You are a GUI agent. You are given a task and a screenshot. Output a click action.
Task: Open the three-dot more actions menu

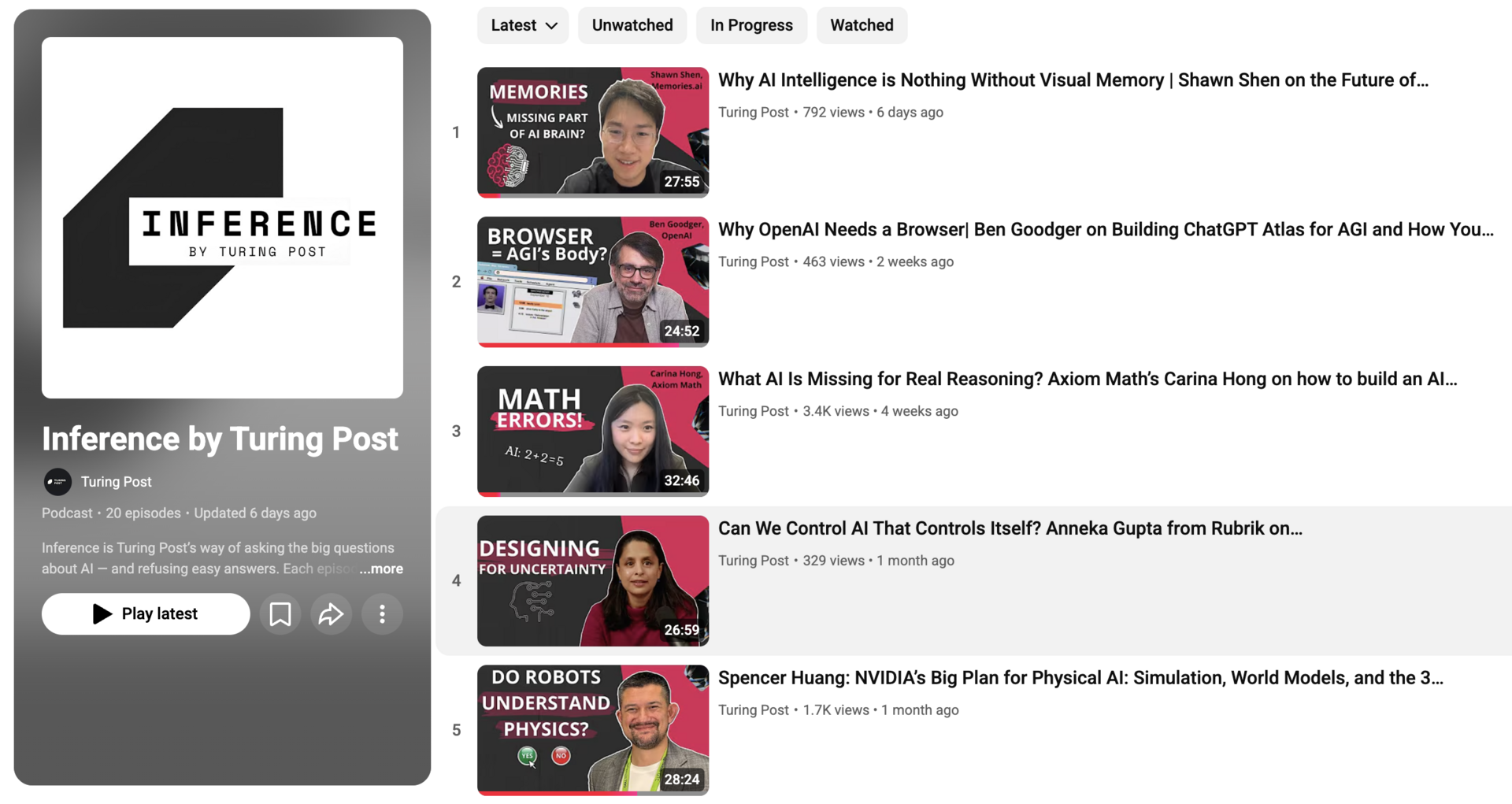click(x=382, y=613)
